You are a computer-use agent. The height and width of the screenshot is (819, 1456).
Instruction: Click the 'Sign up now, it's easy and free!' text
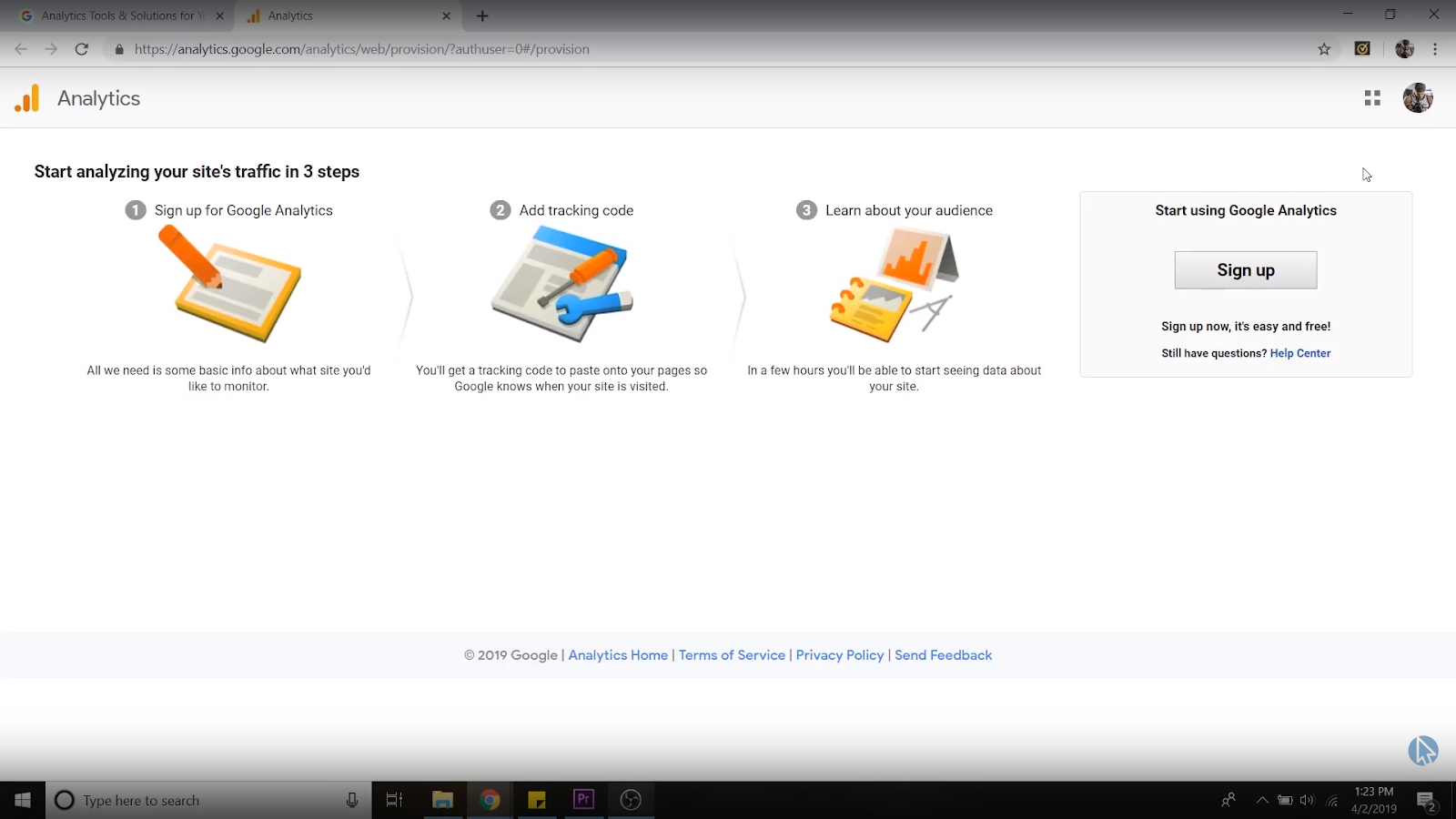[1246, 326]
